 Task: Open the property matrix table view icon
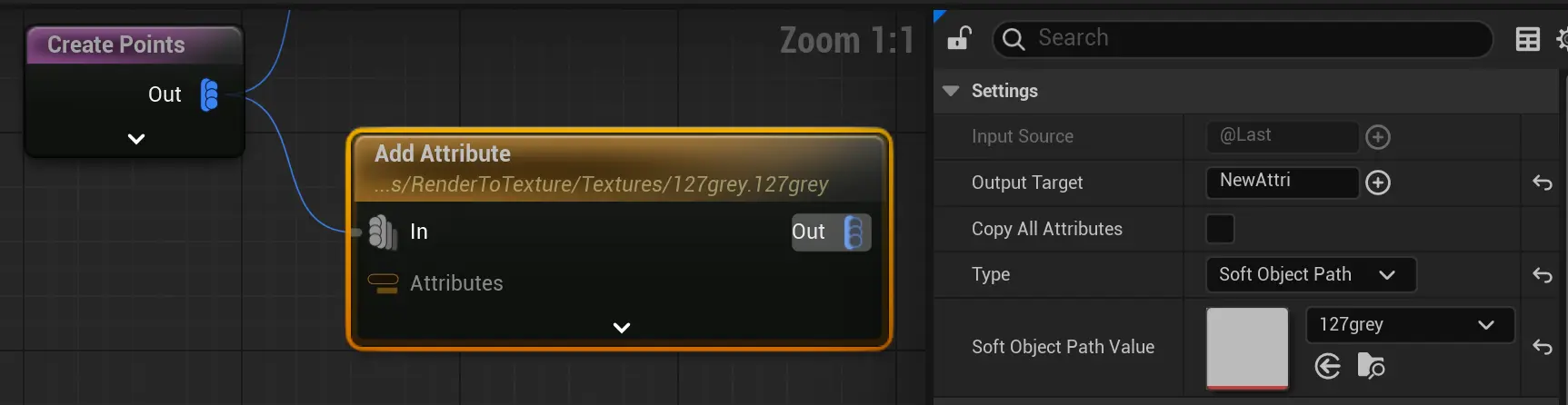(x=1527, y=39)
